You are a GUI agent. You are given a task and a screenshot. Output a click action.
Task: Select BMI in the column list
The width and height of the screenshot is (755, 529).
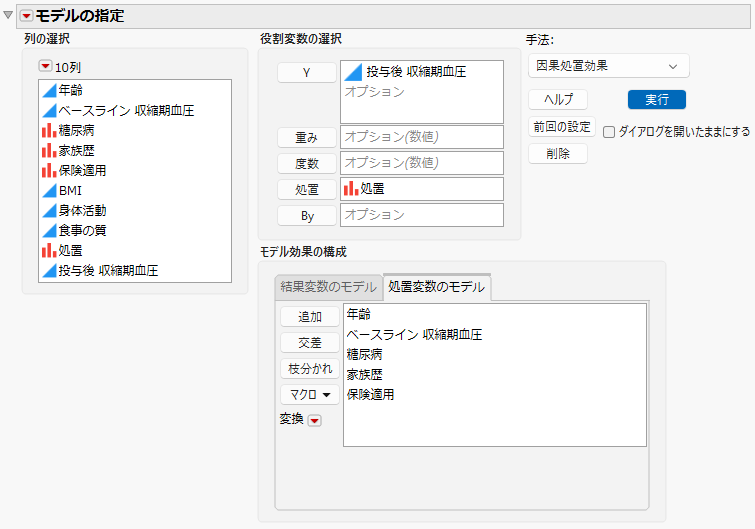[x=70, y=191]
